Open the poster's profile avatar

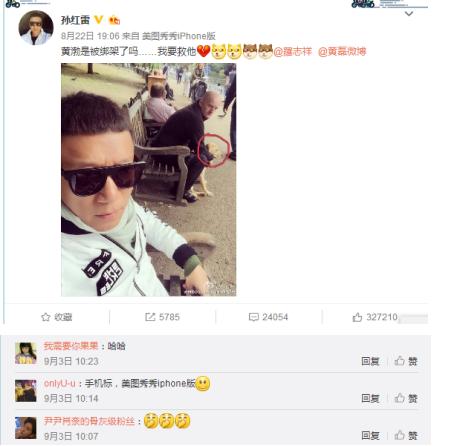pos(36,28)
